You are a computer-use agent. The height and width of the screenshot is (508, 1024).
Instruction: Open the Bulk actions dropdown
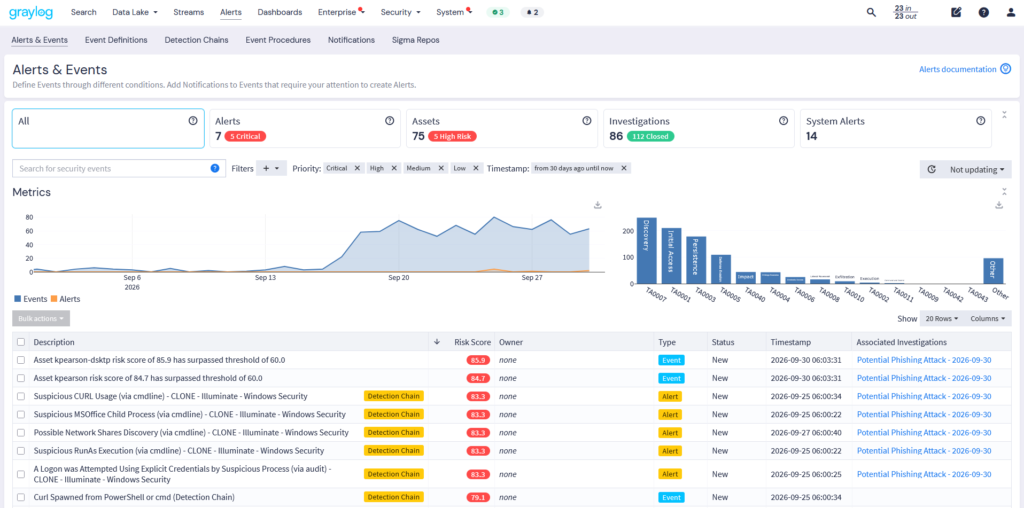point(41,319)
